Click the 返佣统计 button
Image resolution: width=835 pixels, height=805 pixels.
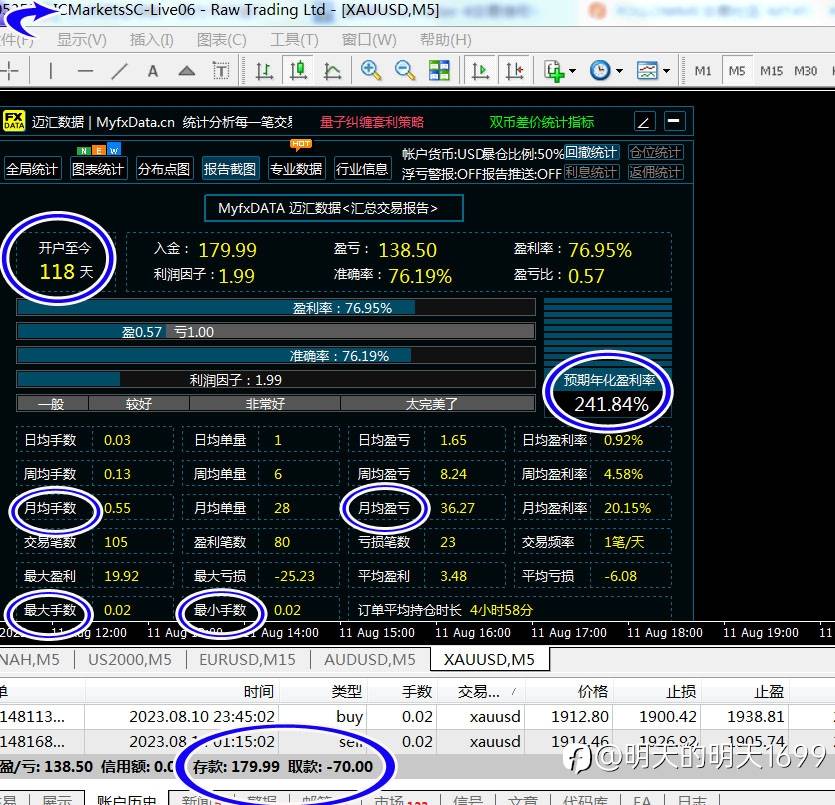tap(656, 172)
